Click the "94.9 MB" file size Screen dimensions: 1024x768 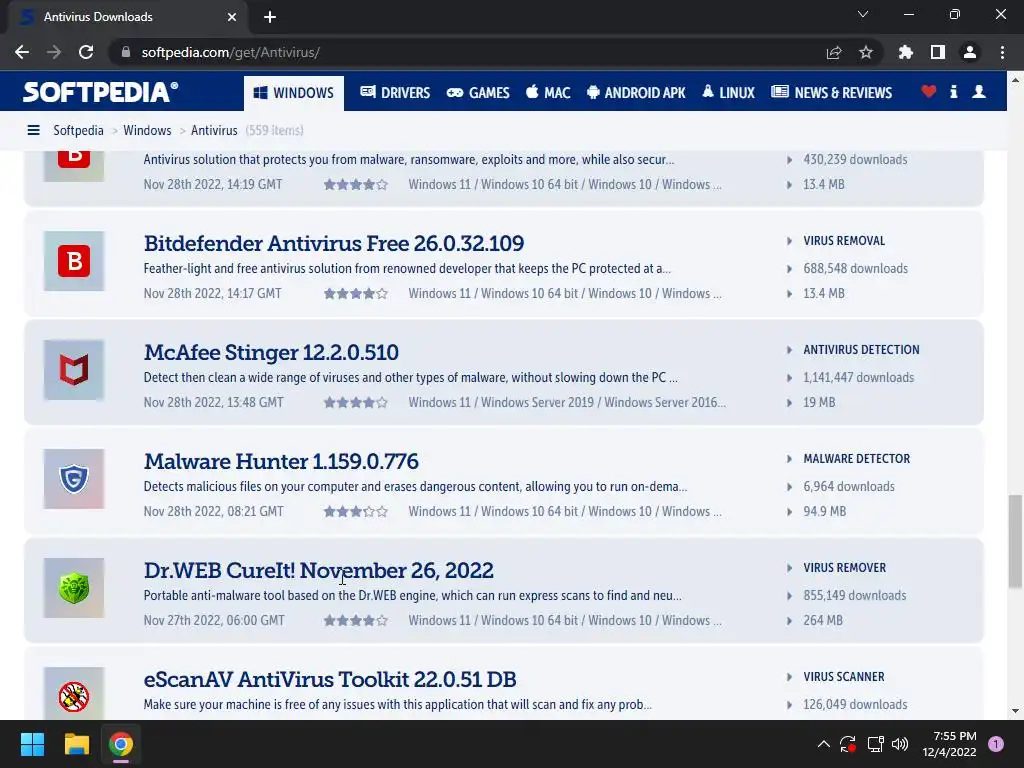coord(824,511)
